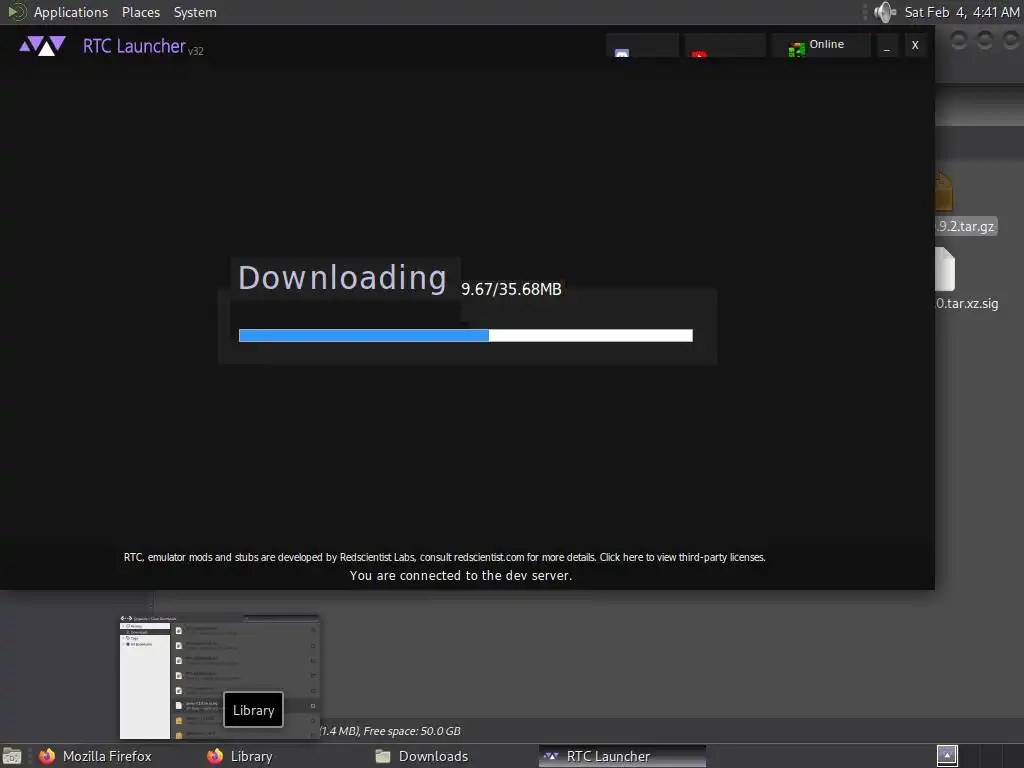Open the Places menu
Viewport: 1024px width, 768px height.
141,12
